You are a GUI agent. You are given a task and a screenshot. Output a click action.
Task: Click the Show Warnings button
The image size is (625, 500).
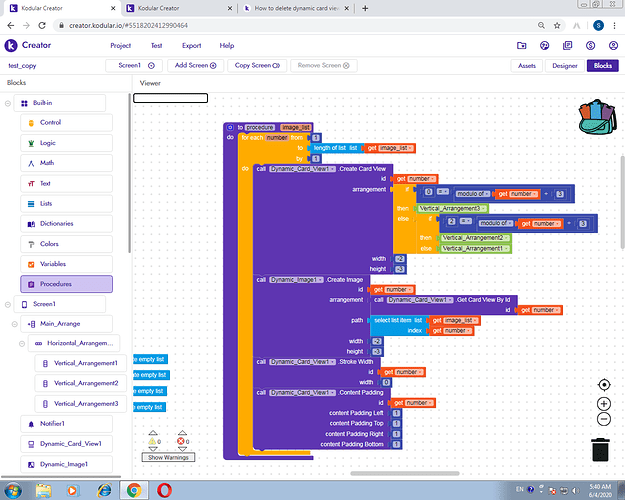167,457
